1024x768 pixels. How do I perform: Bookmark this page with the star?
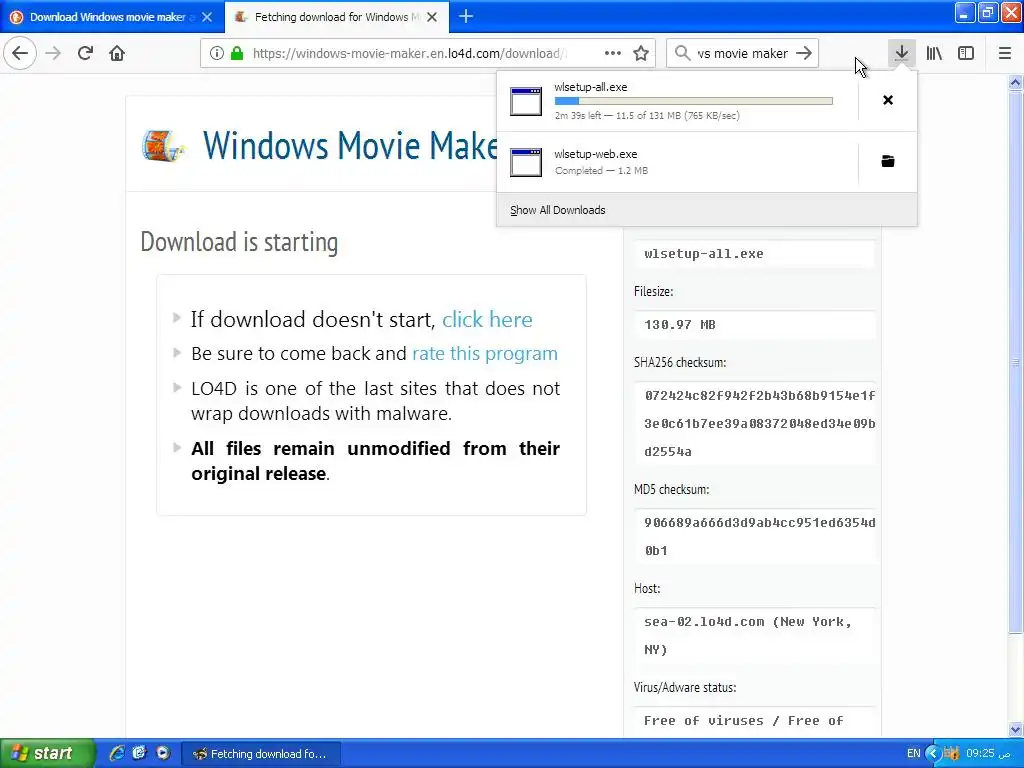(x=641, y=53)
